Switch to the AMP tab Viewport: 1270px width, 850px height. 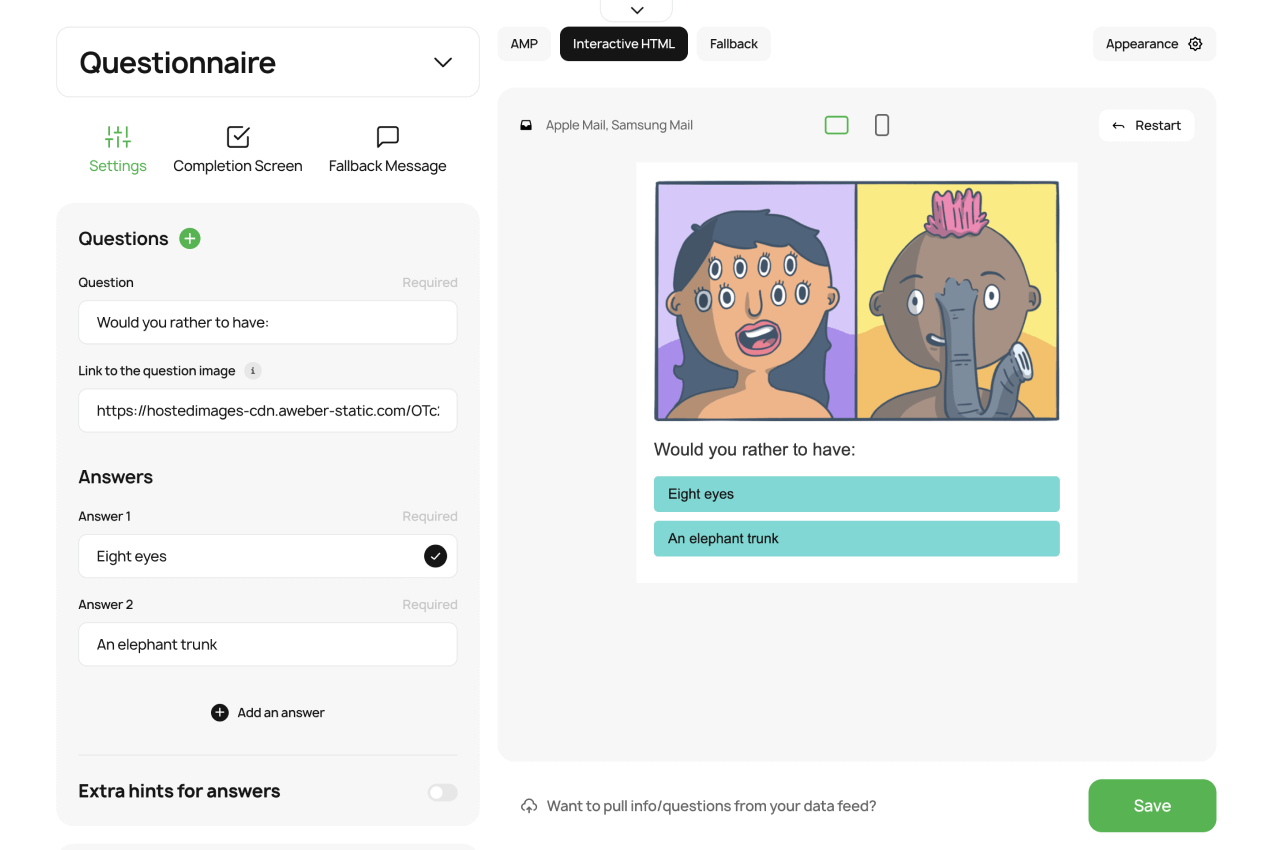tap(524, 44)
